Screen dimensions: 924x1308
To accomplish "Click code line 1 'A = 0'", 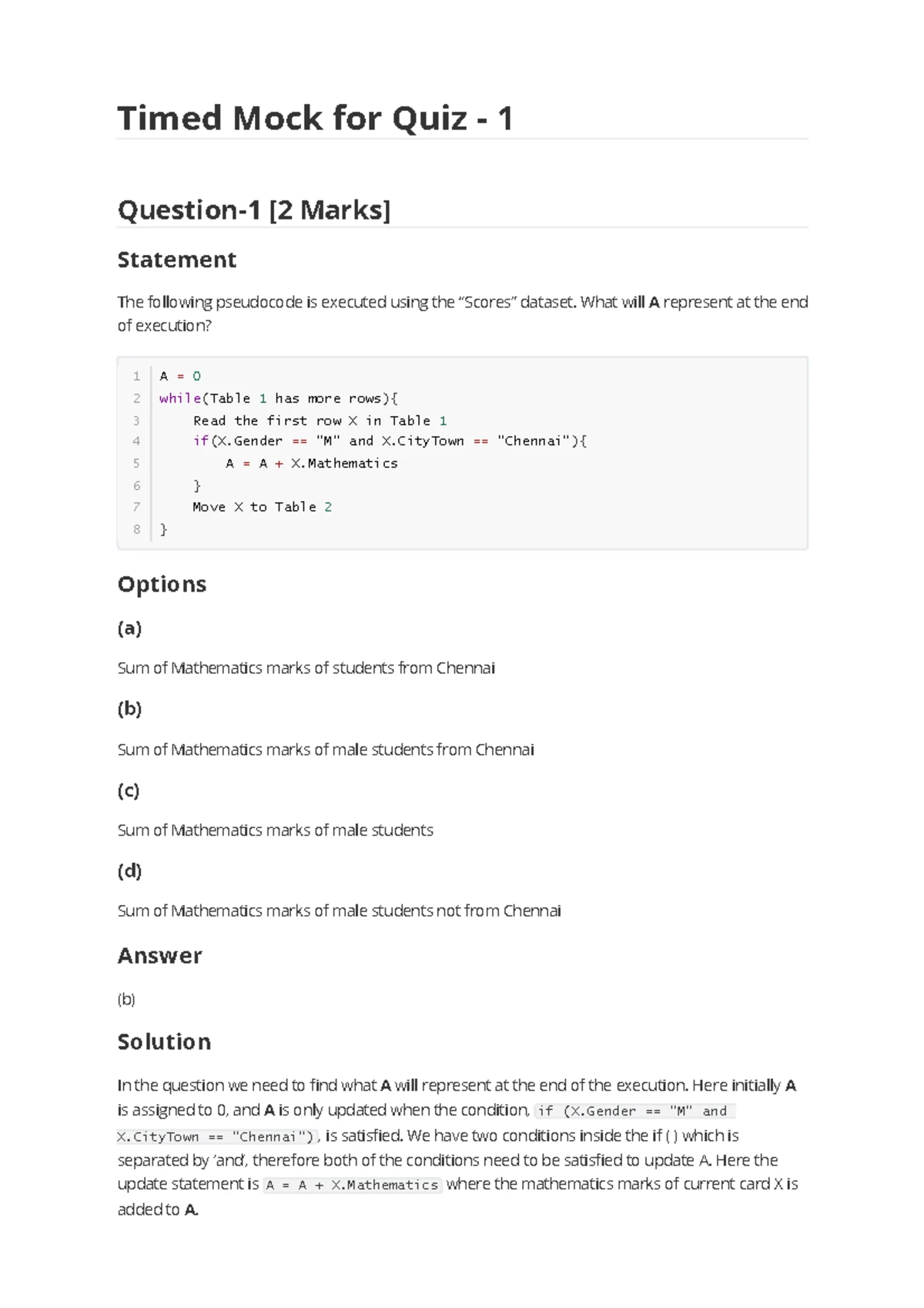I will [x=180, y=376].
